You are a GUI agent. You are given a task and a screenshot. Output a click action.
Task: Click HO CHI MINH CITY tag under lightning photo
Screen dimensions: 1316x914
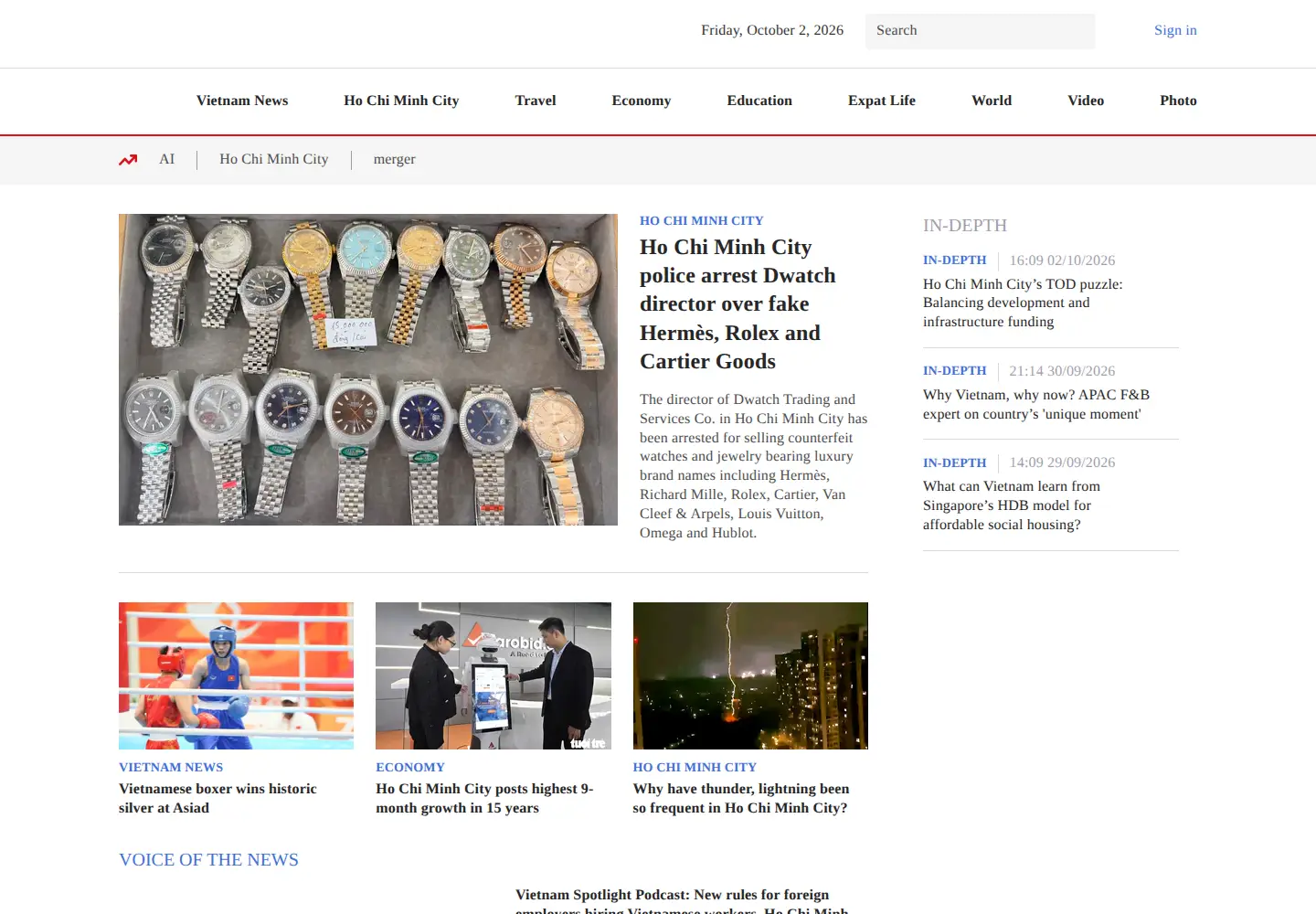point(695,768)
